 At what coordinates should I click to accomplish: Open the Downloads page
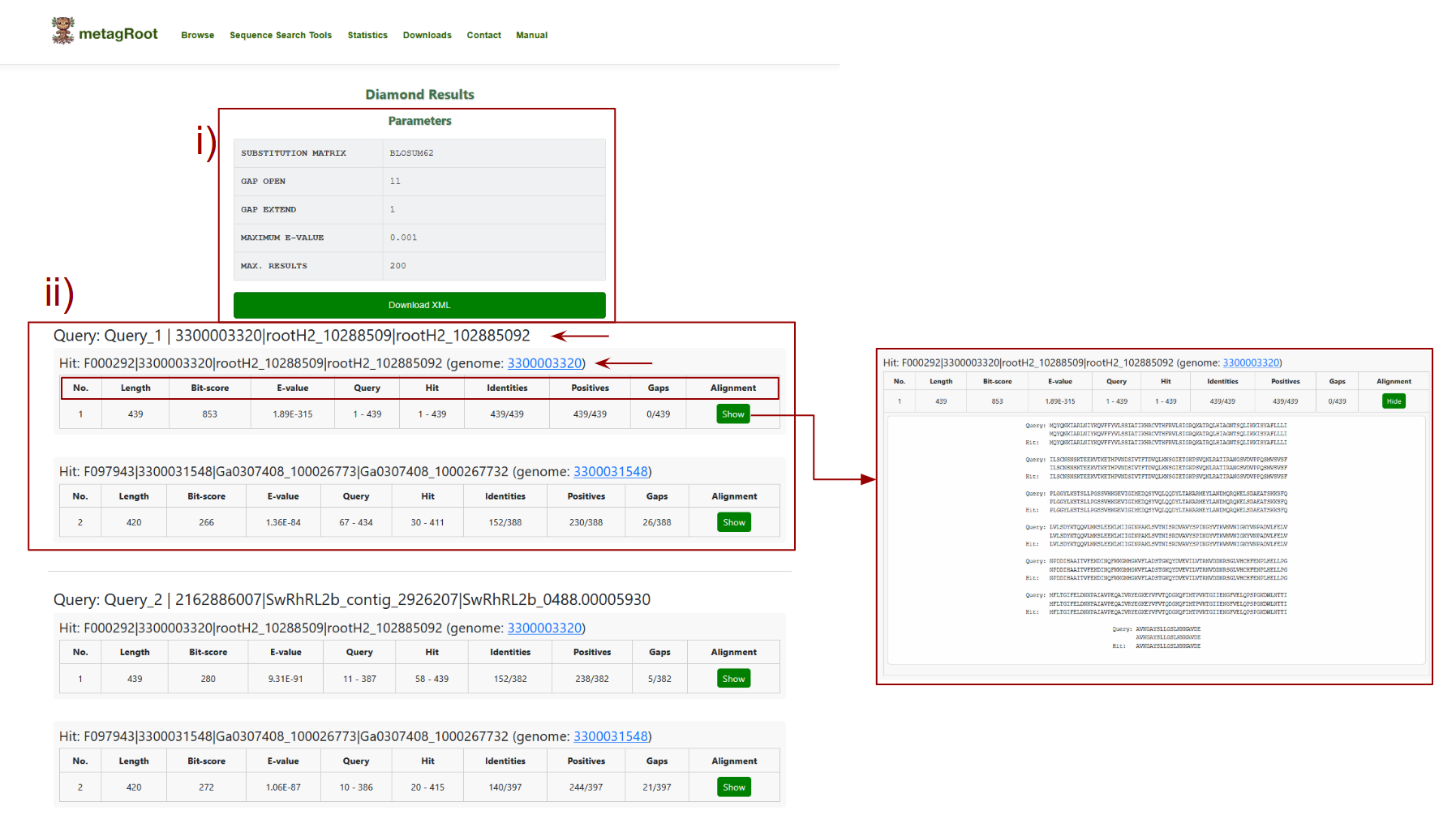[x=427, y=36]
